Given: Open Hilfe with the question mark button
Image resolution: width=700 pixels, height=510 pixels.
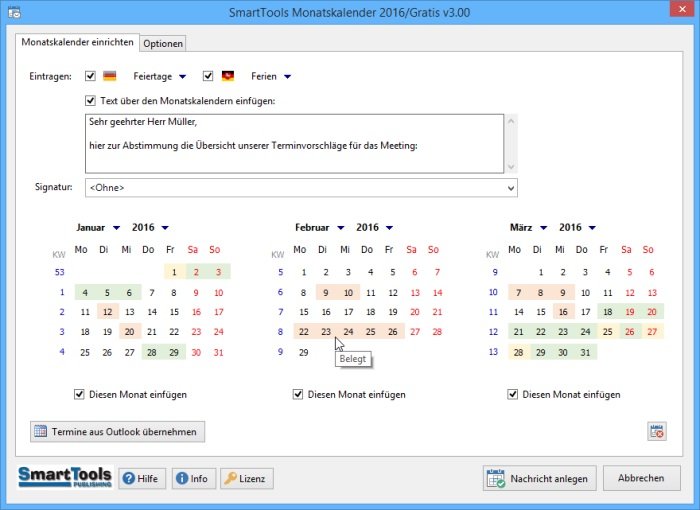Looking at the screenshot, I should click(142, 479).
